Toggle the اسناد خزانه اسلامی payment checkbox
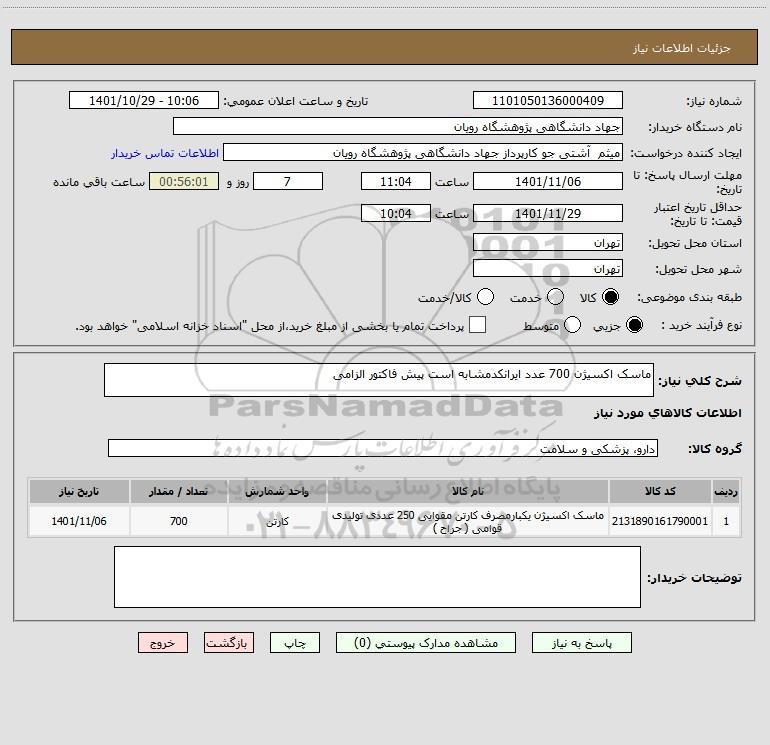The width and height of the screenshot is (770, 745). click(477, 325)
